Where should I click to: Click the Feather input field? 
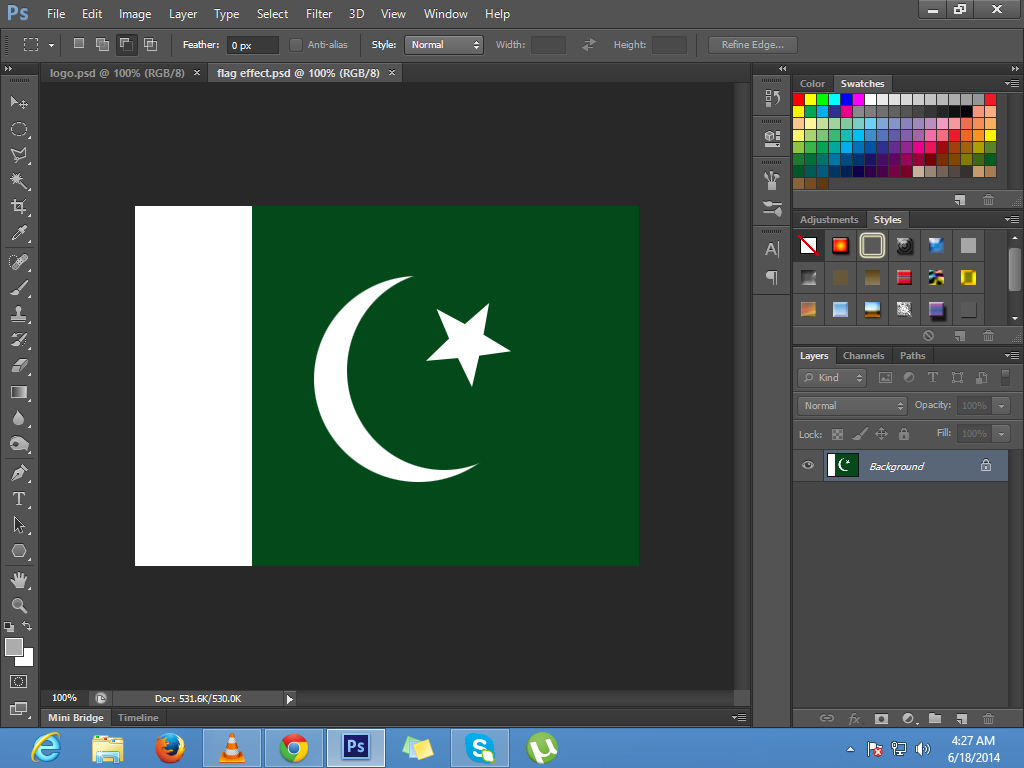pyautogui.click(x=252, y=45)
